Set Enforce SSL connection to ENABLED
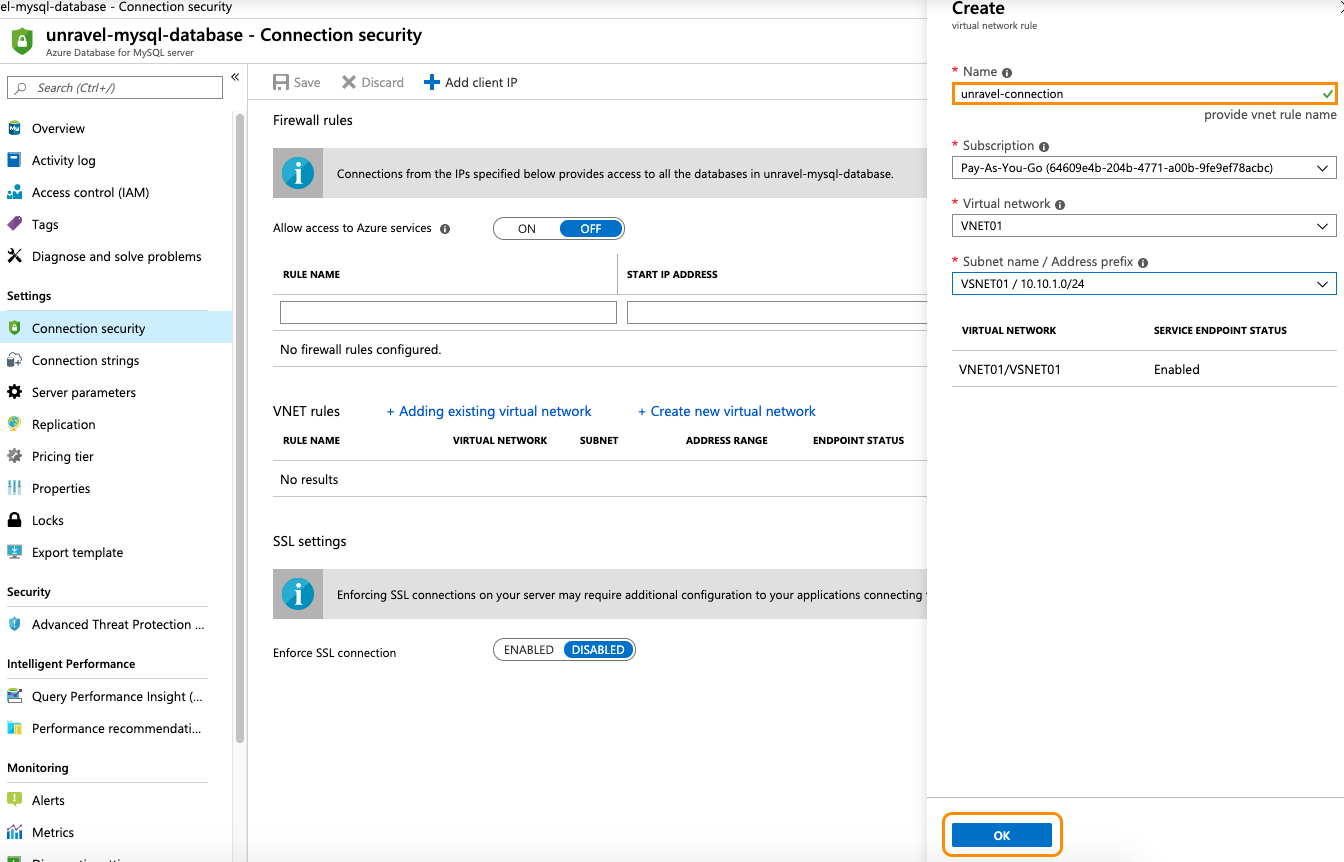Image resolution: width=1344 pixels, height=862 pixels. (x=529, y=650)
